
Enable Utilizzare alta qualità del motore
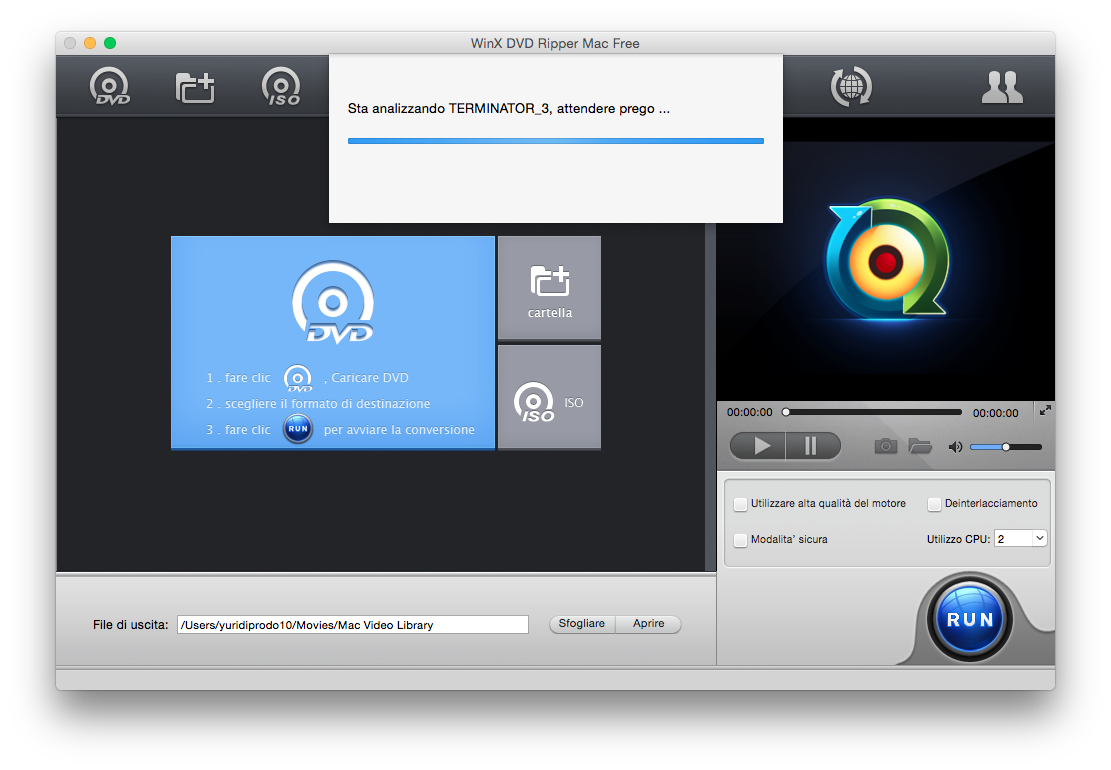coord(740,504)
